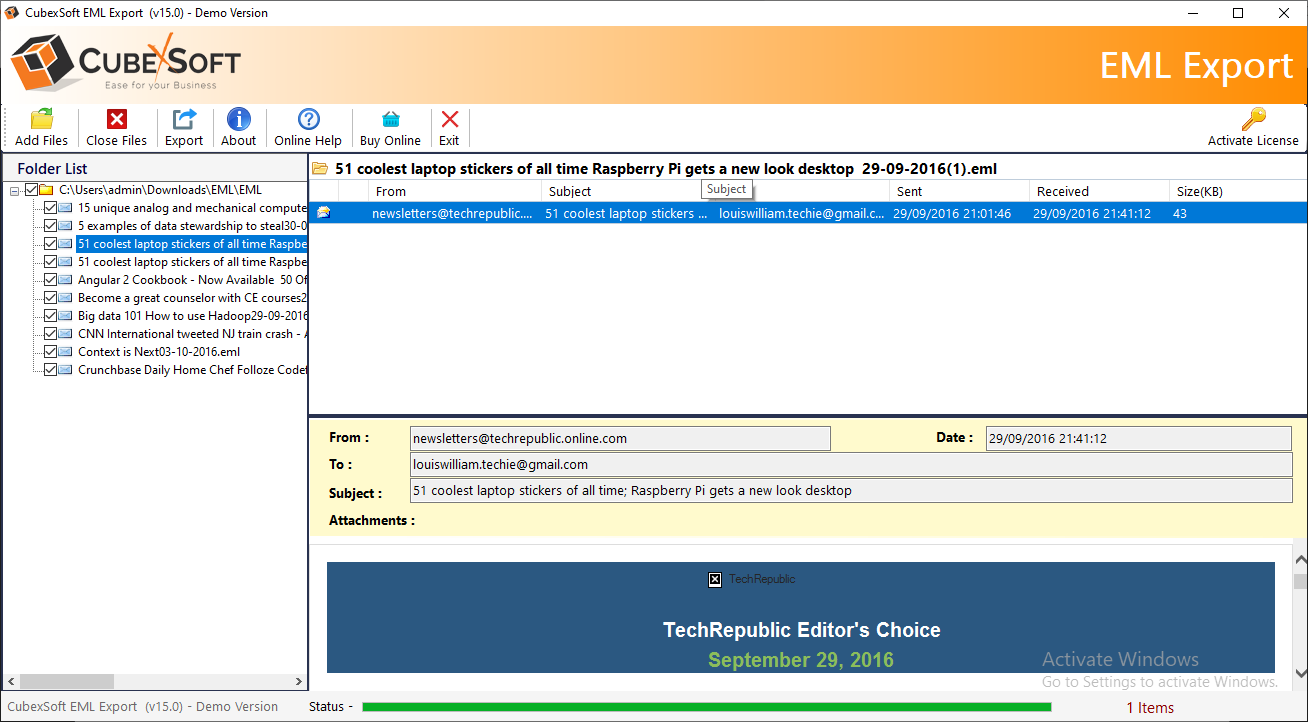This screenshot has height=722, width=1308.
Task: Click the 29/09/2016 21:41:12 received cell in list
Action: point(1092,213)
